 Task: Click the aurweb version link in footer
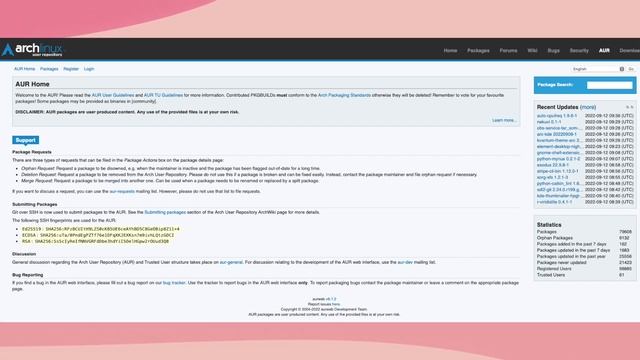[x=331, y=299]
